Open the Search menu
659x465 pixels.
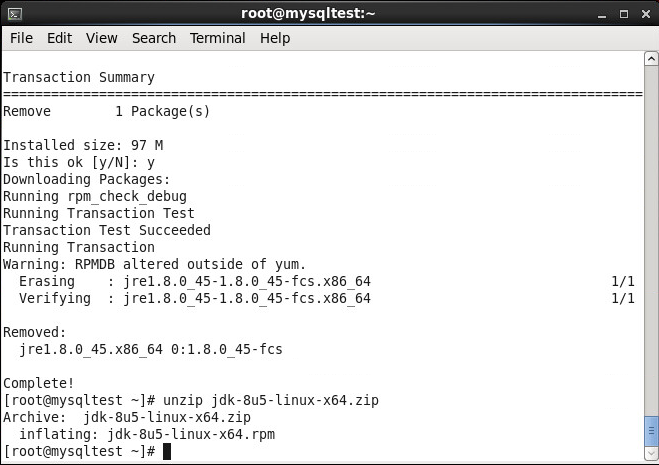[154, 38]
